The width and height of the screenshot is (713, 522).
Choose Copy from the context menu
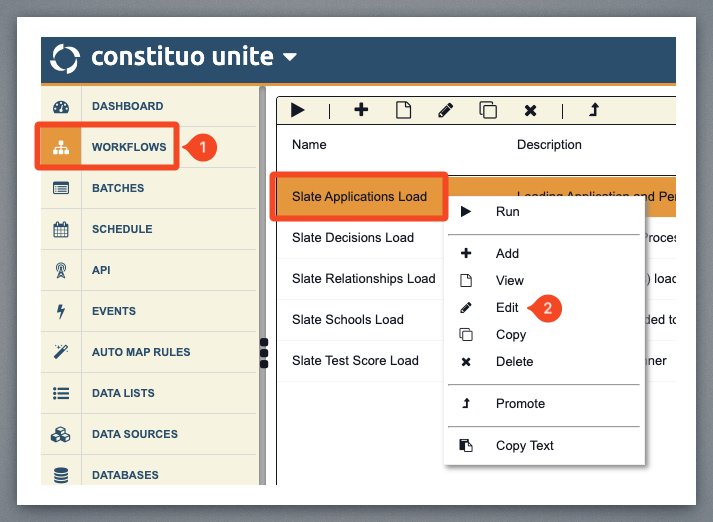(x=544, y=335)
